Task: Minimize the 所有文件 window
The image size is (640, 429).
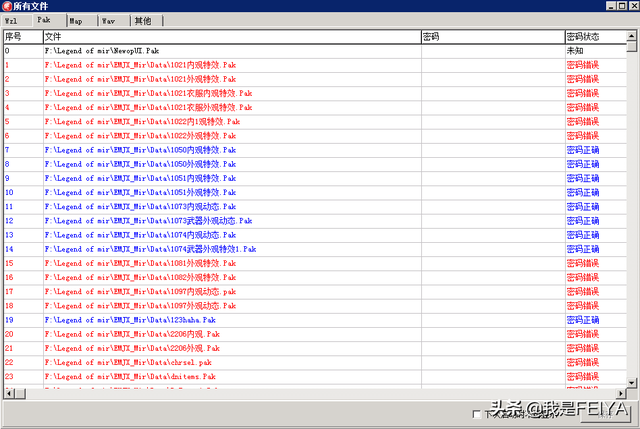Action: [611, 6]
